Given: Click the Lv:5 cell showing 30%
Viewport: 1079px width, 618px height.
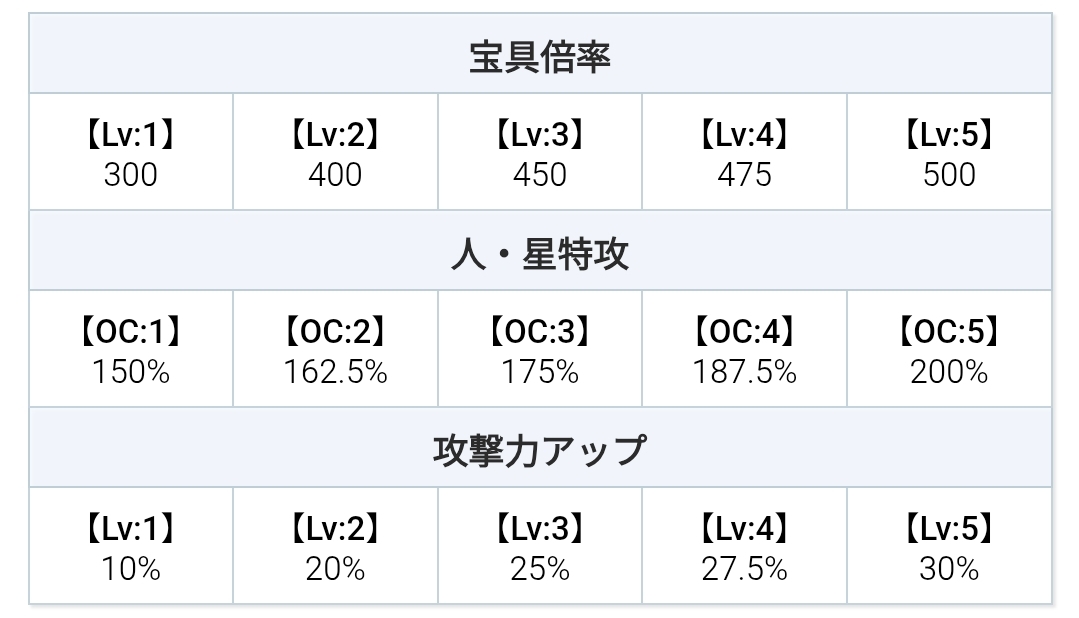Looking at the screenshot, I should pos(949,548).
